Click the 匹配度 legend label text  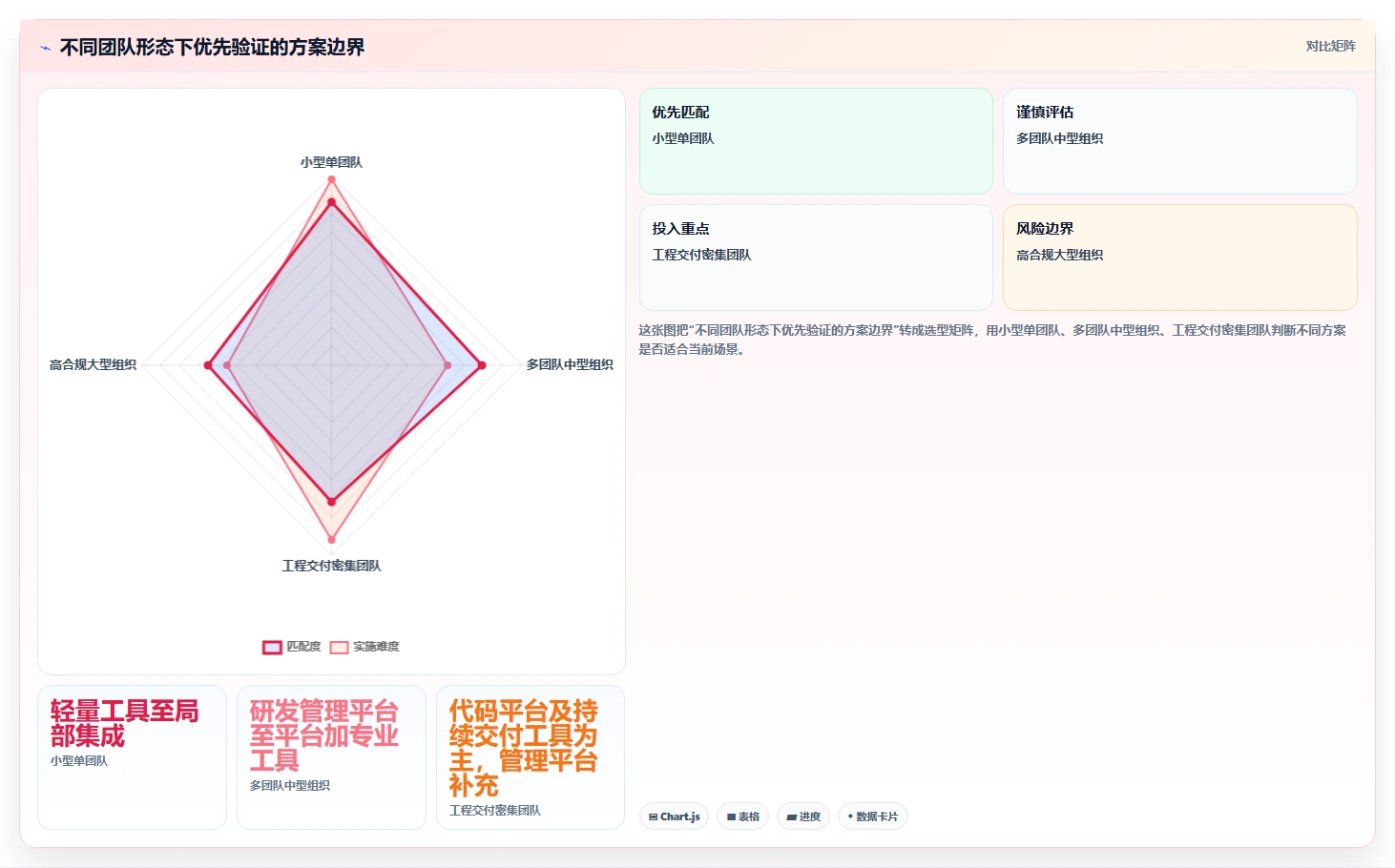coord(303,647)
